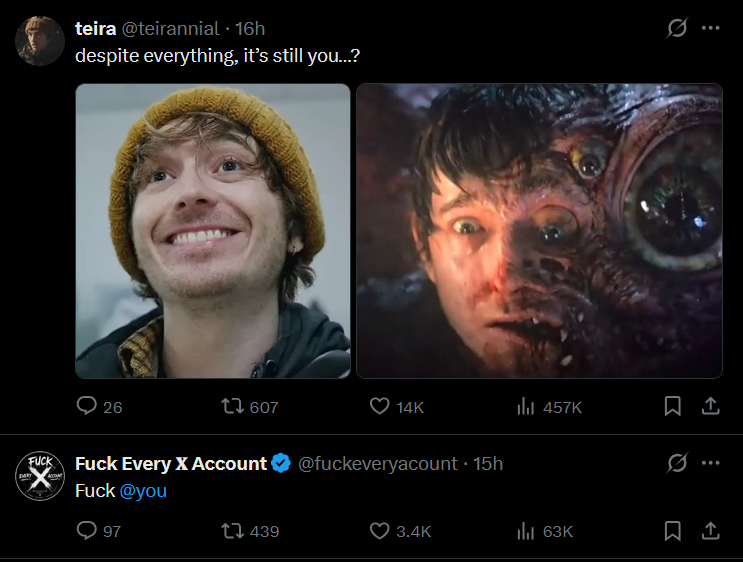Open more options on the reply
The image size is (743, 562).
(710, 463)
